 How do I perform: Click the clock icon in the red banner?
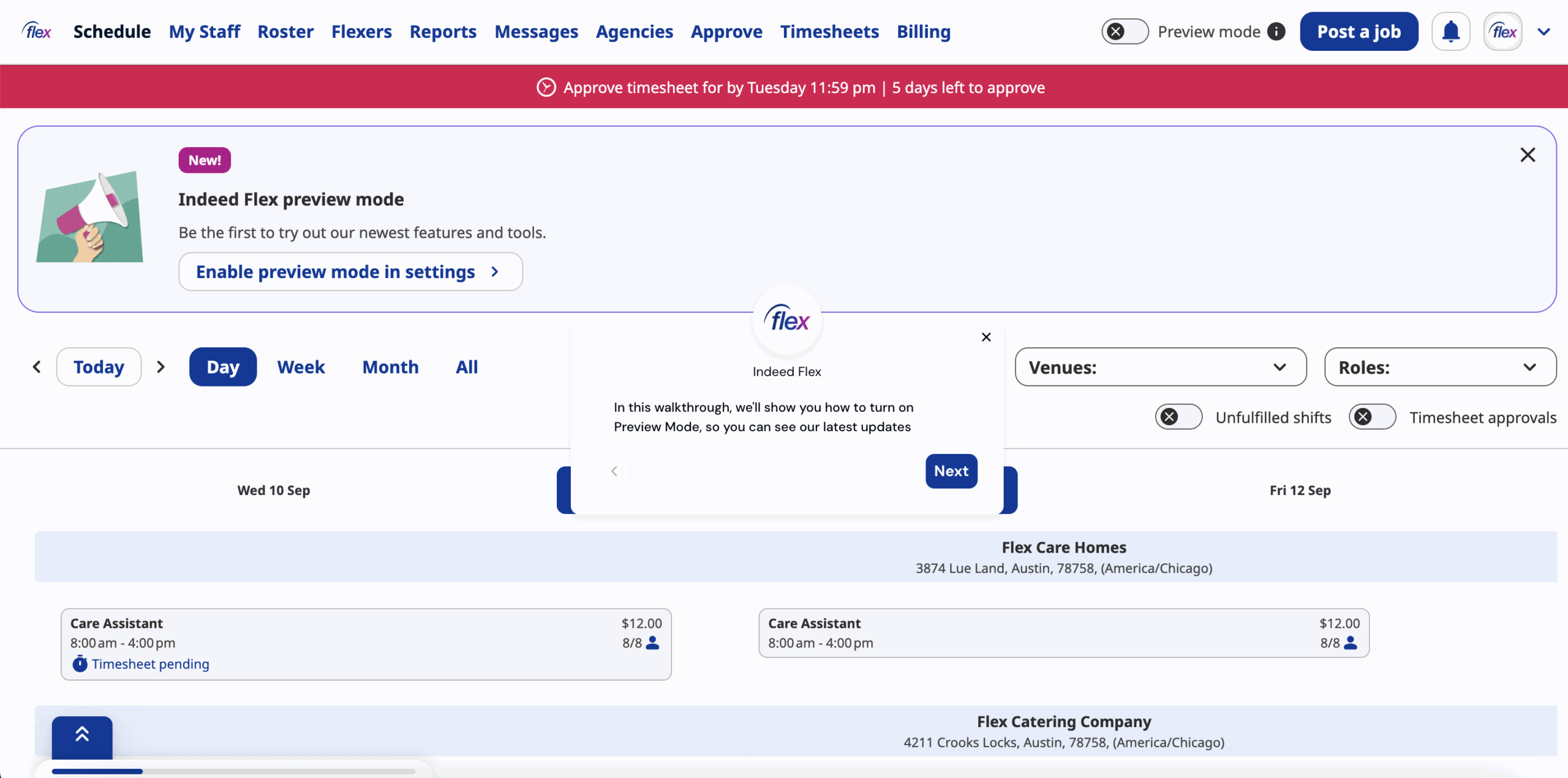546,87
